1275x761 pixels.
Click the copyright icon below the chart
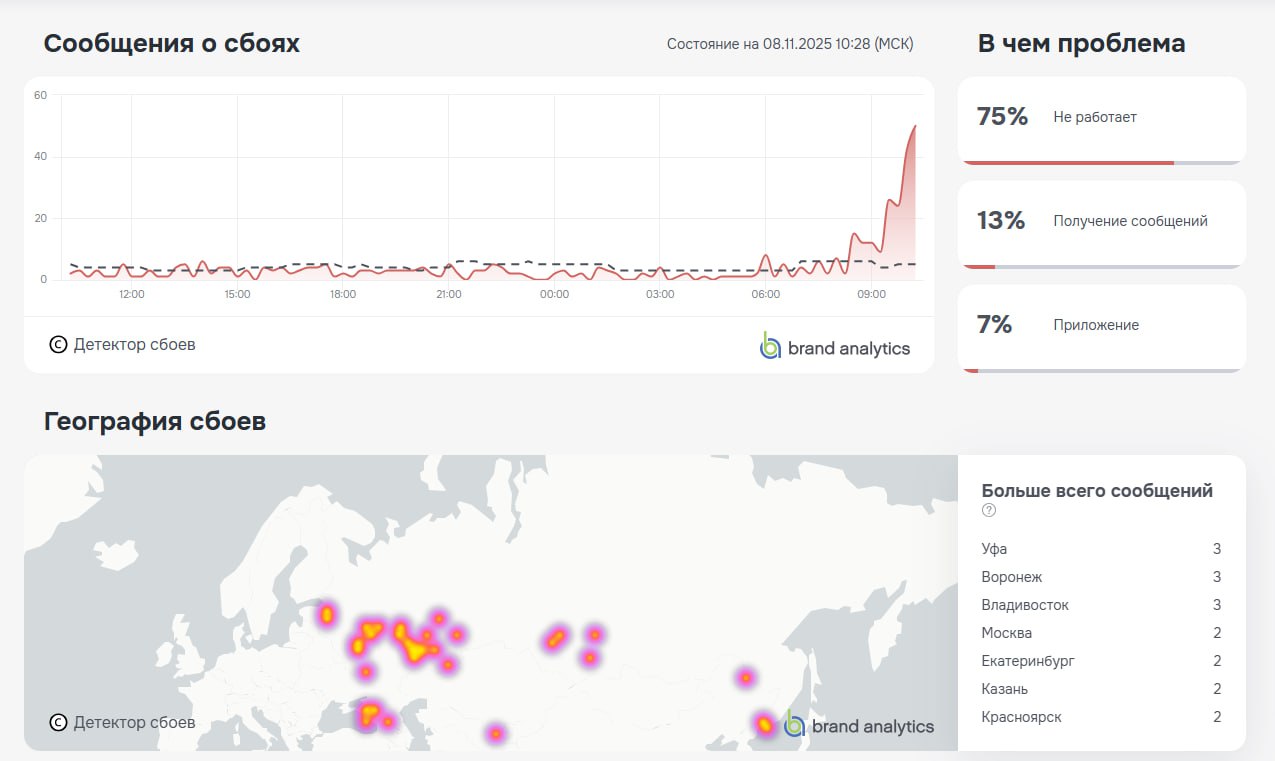pos(58,345)
